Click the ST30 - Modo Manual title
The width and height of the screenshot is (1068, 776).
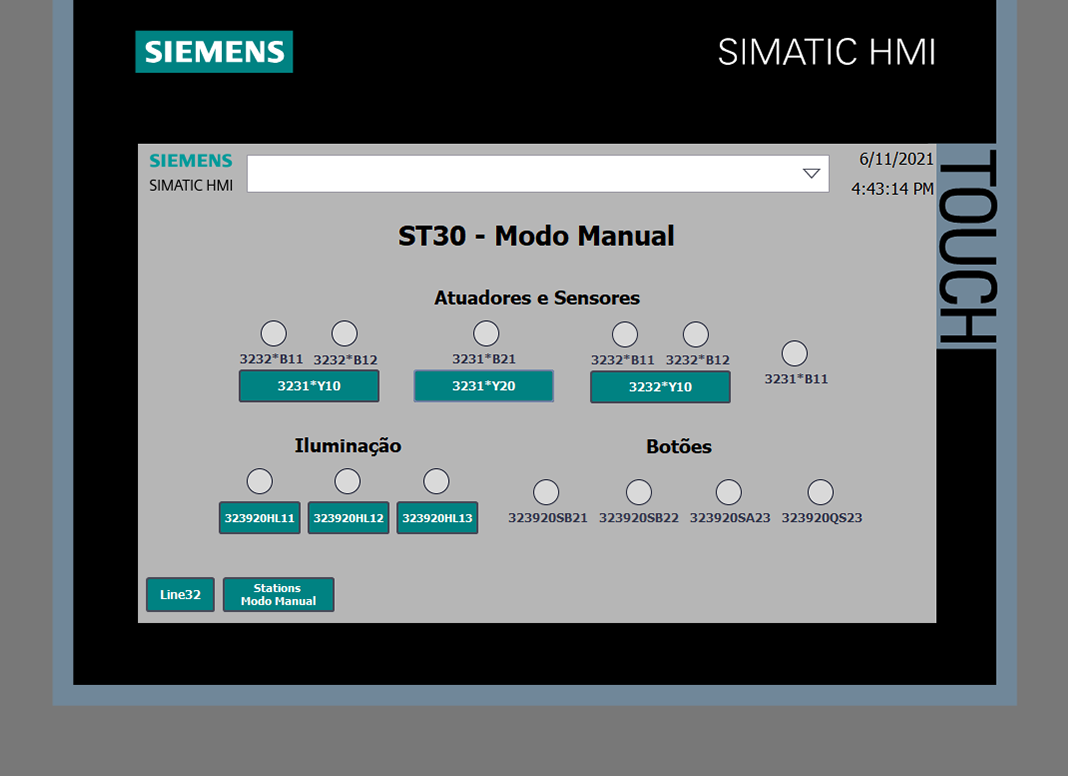coord(537,236)
